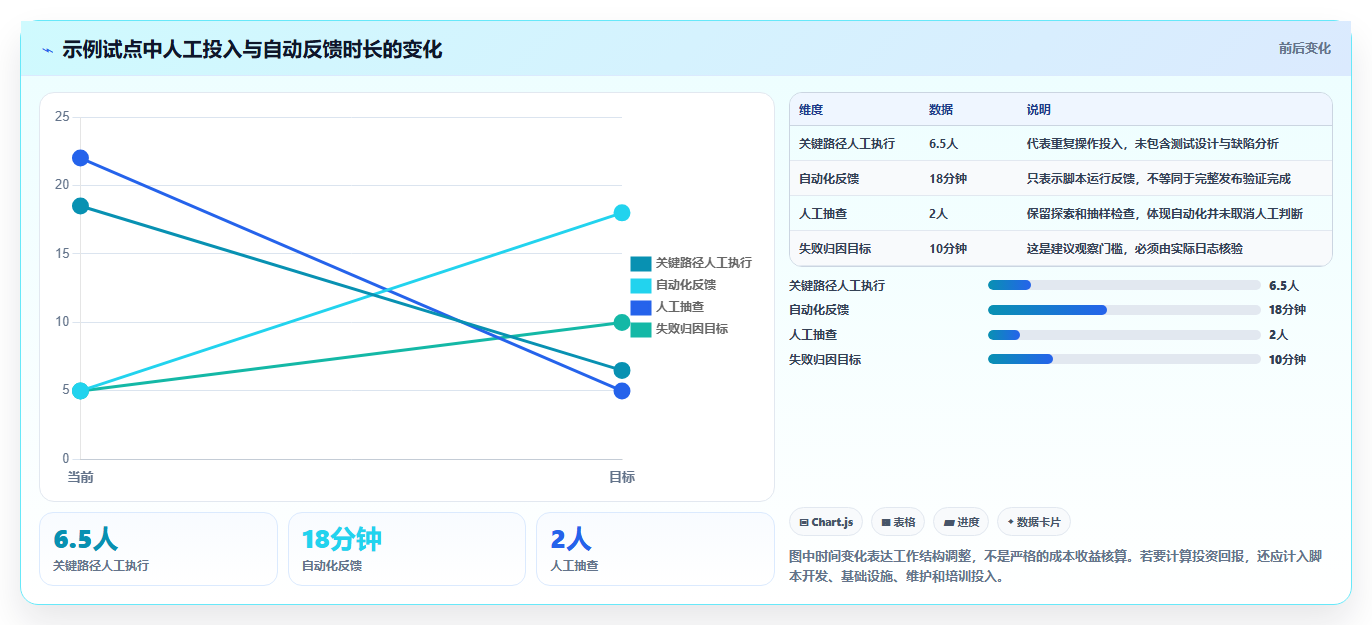Viewport: 1372px width, 625px height.
Task: Click the 当前 axis label
Action: pos(81,477)
